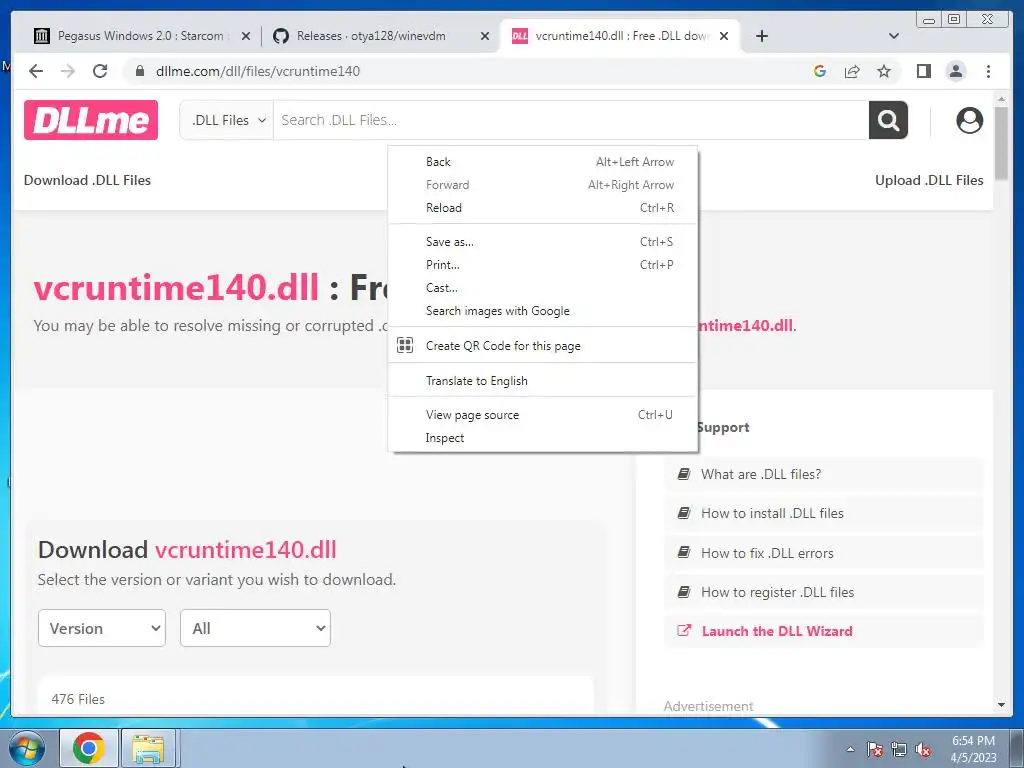Click the Google icon in the address bar

tap(820, 71)
